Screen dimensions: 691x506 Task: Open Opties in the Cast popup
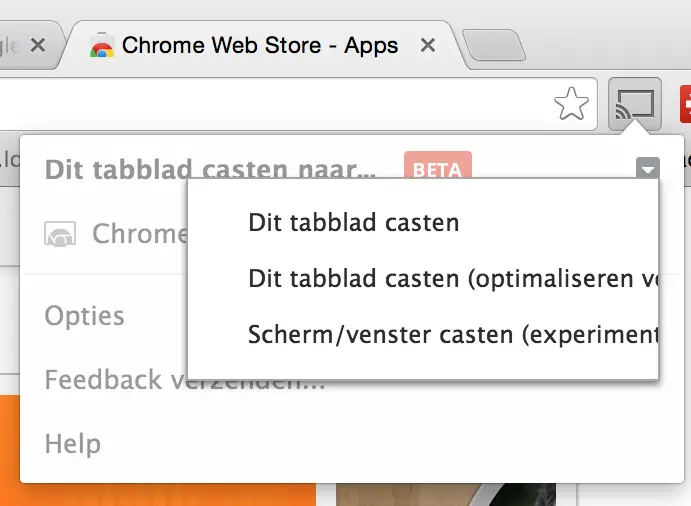(x=85, y=316)
